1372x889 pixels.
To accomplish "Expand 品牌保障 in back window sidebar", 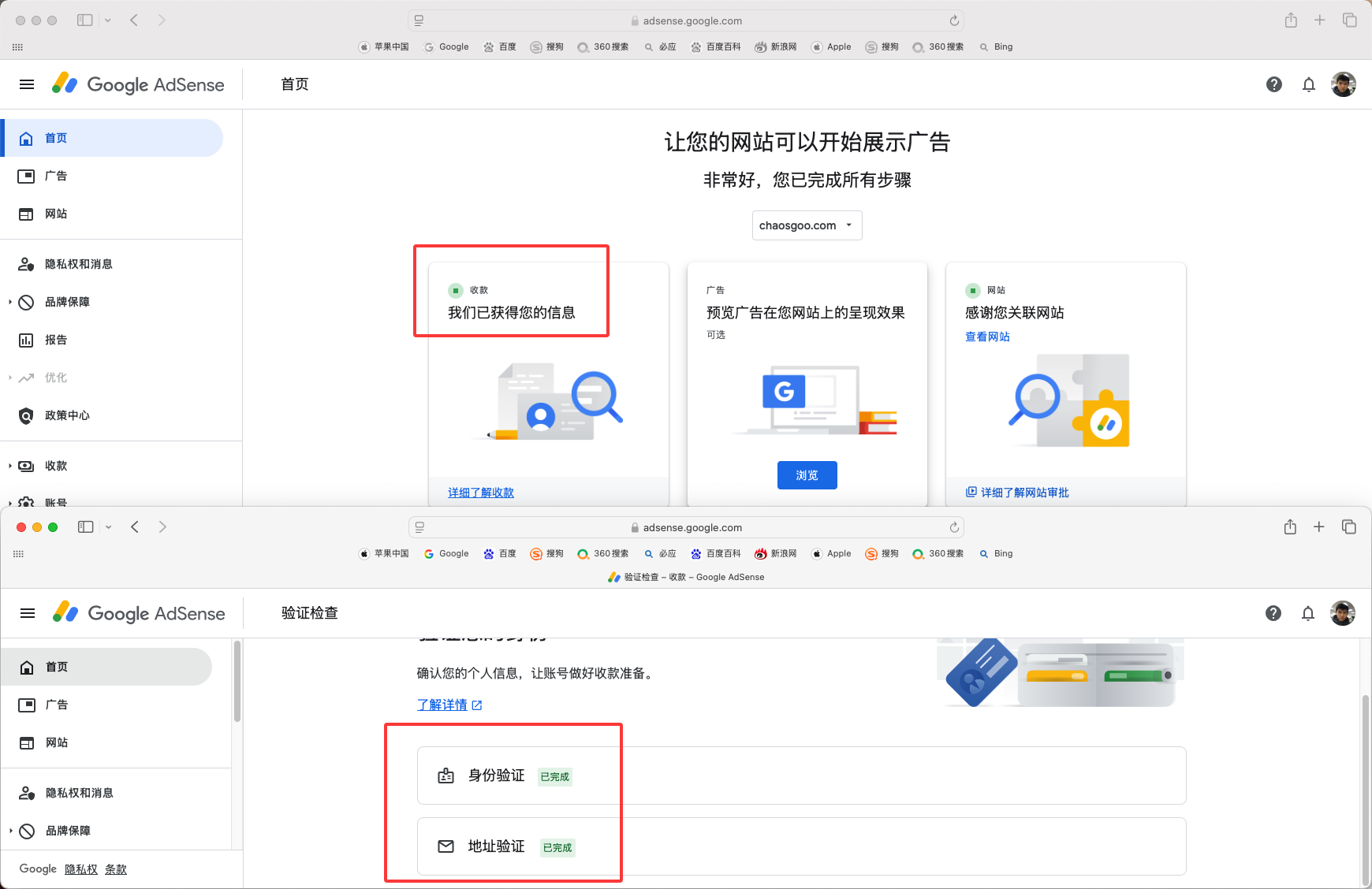I will coord(10,302).
